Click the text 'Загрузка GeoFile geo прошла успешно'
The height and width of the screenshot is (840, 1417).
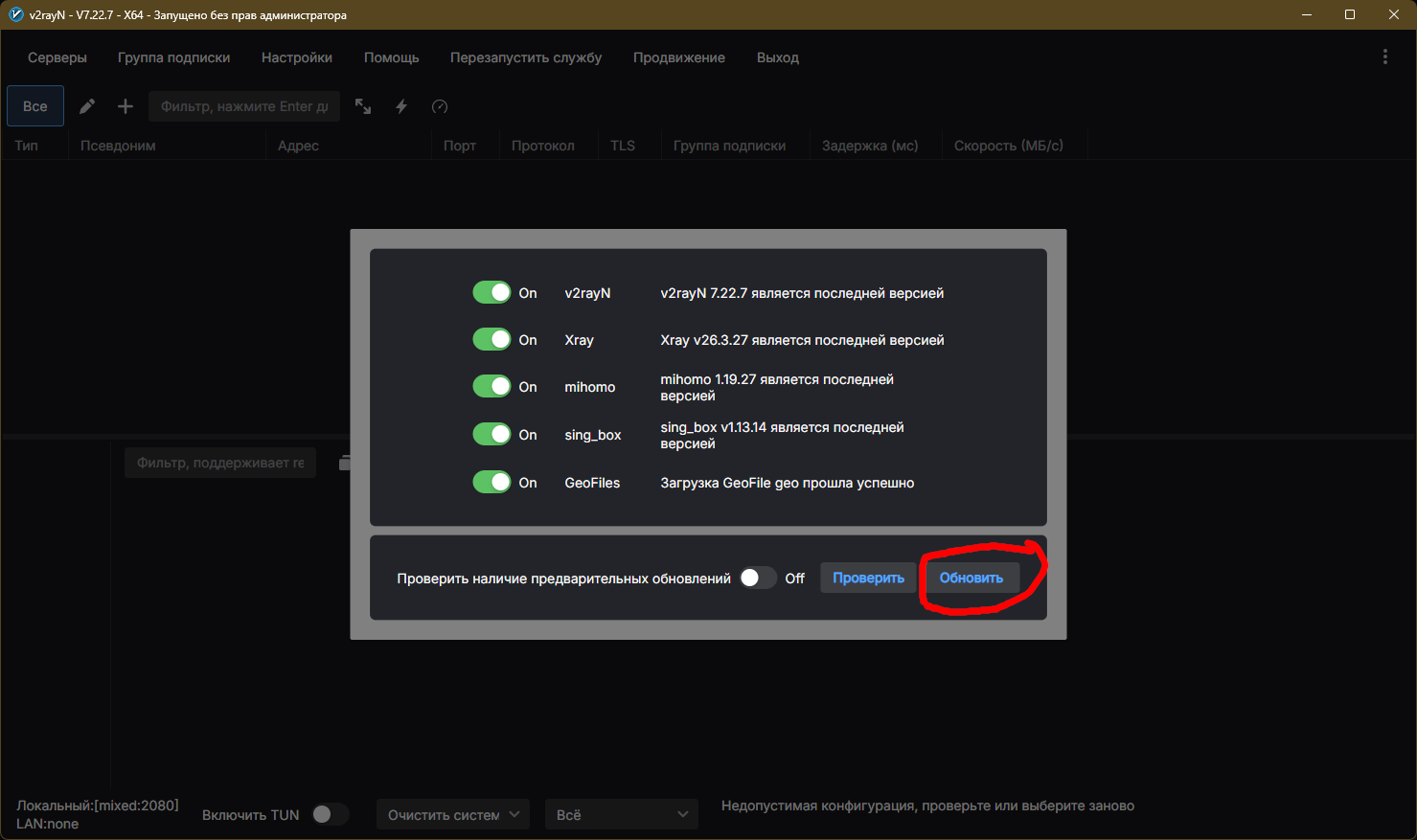point(788,483)
